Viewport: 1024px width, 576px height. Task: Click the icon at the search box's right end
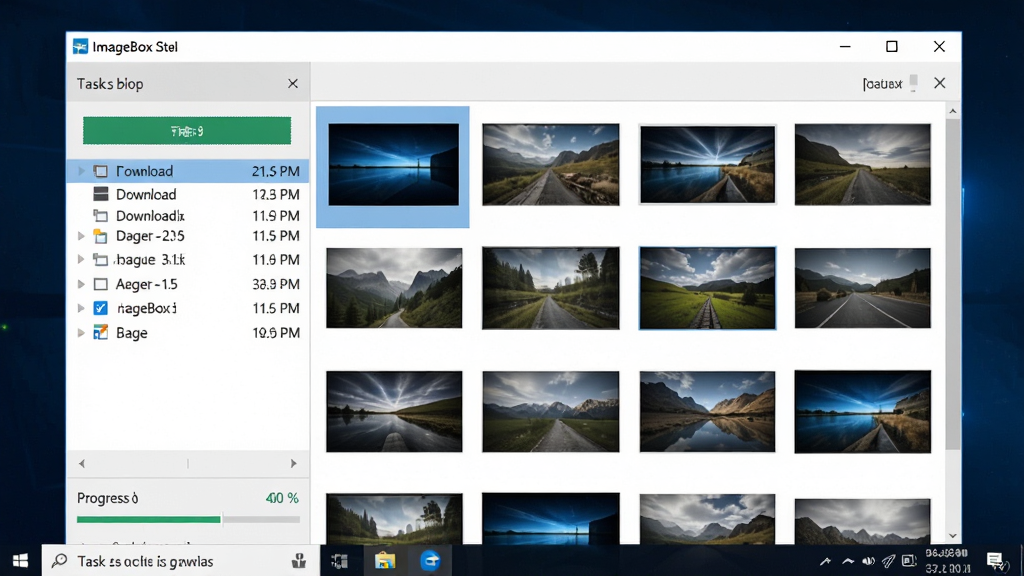pyautogui.click(x=298, y=560)
